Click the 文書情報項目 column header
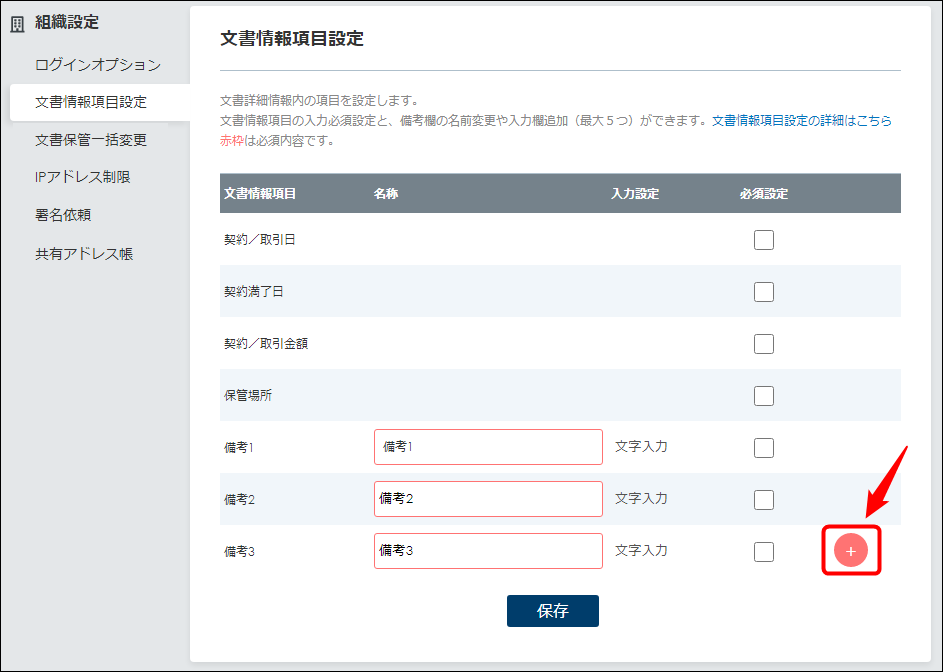The height and width of the screenshot is (672, 943). point(260,194)
